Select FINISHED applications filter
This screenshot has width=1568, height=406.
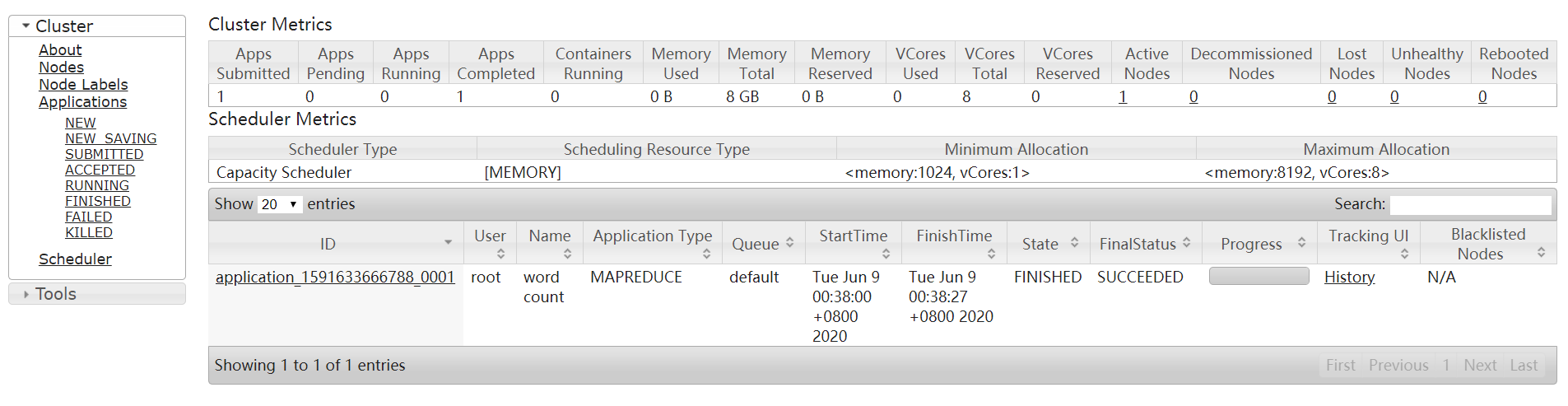(98, 201)
